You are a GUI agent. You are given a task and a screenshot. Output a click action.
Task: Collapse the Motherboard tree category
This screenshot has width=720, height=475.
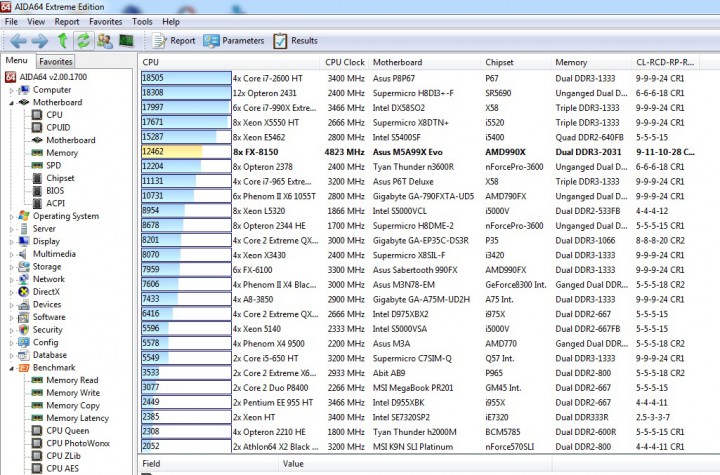(x=11, y=102)
